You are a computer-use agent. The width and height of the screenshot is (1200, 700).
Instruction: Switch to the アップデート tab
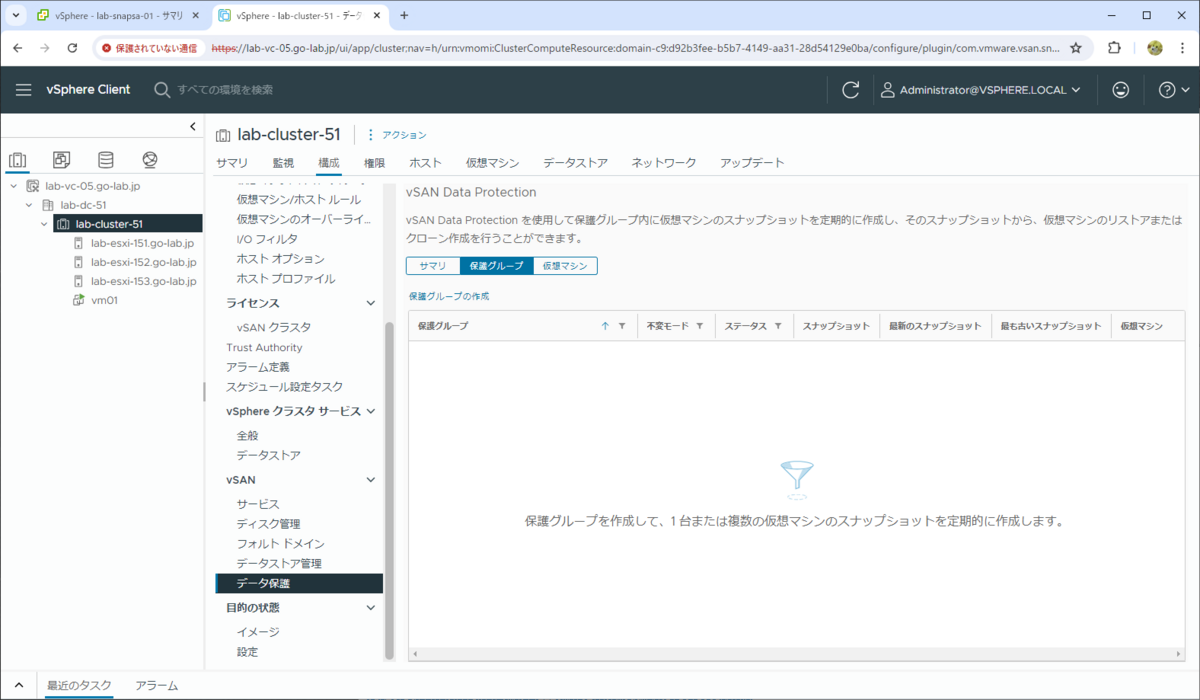[752, 163]
